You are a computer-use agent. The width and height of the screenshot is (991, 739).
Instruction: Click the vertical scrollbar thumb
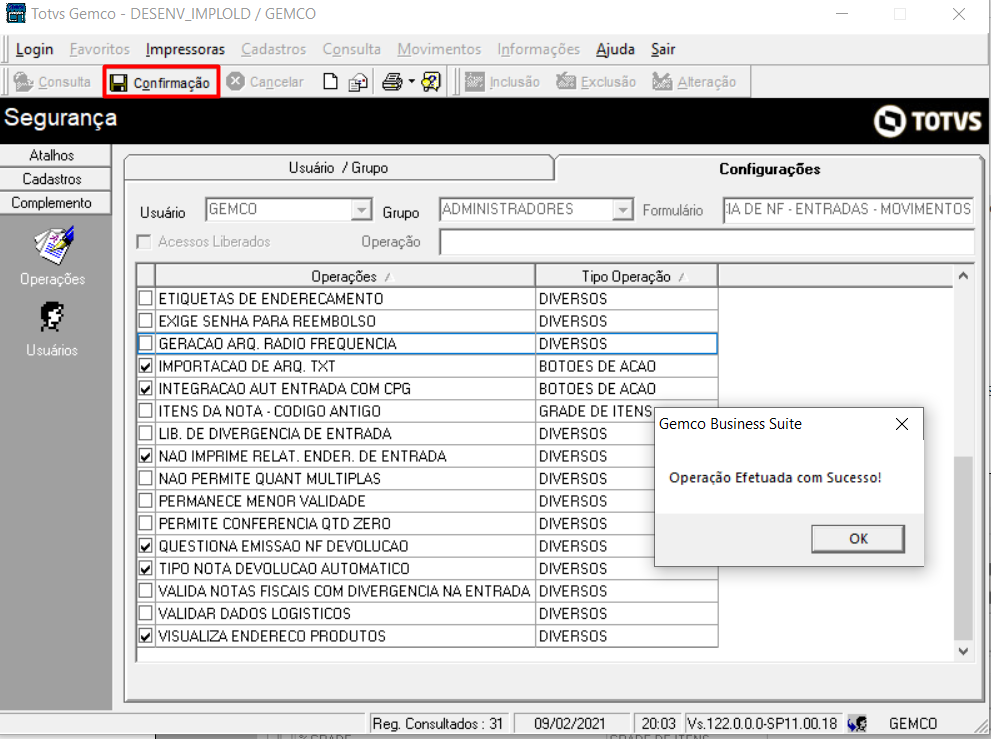point(963,549)
